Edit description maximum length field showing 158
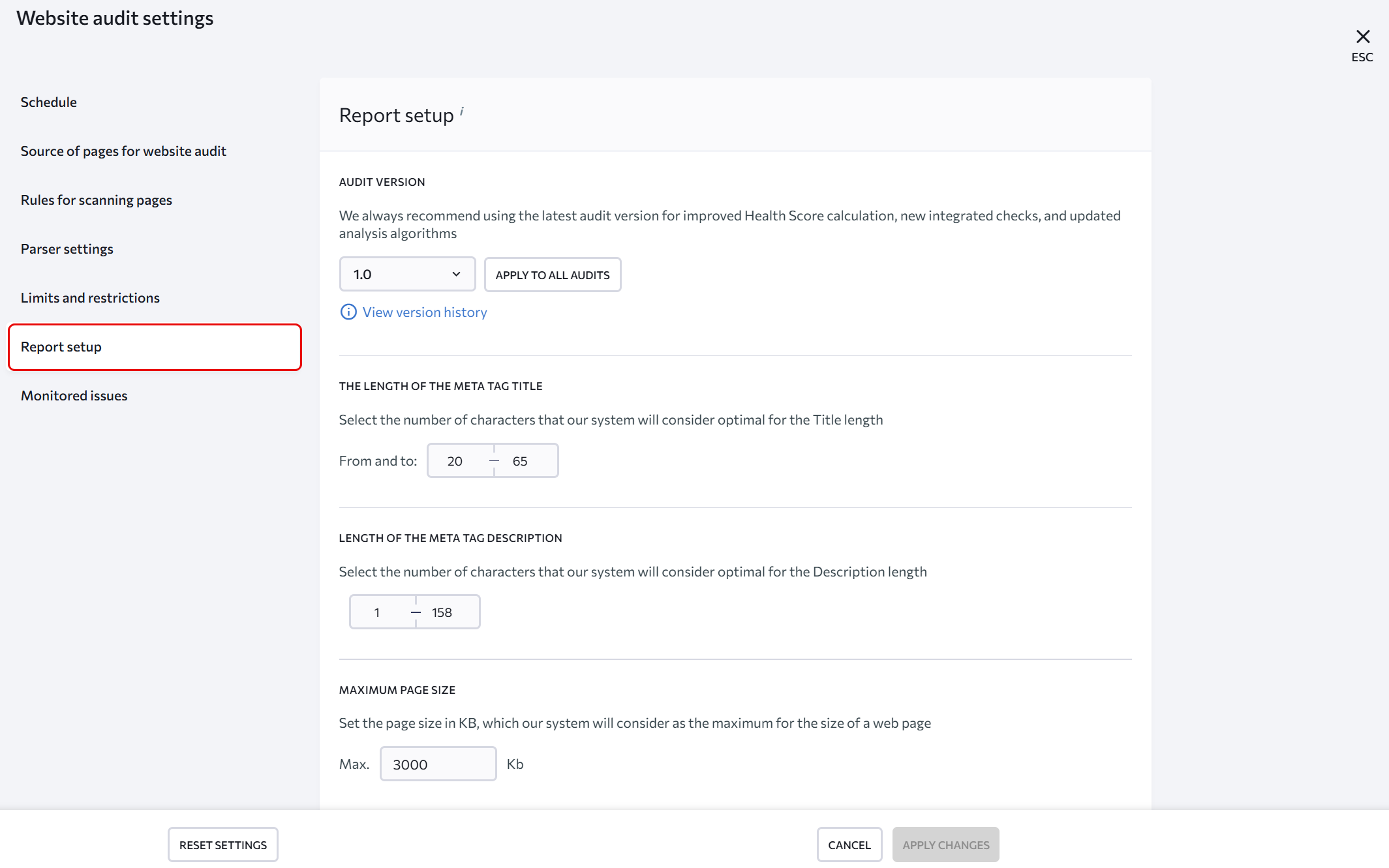The height and width of the screenshot is (868, 1389). 448,612
